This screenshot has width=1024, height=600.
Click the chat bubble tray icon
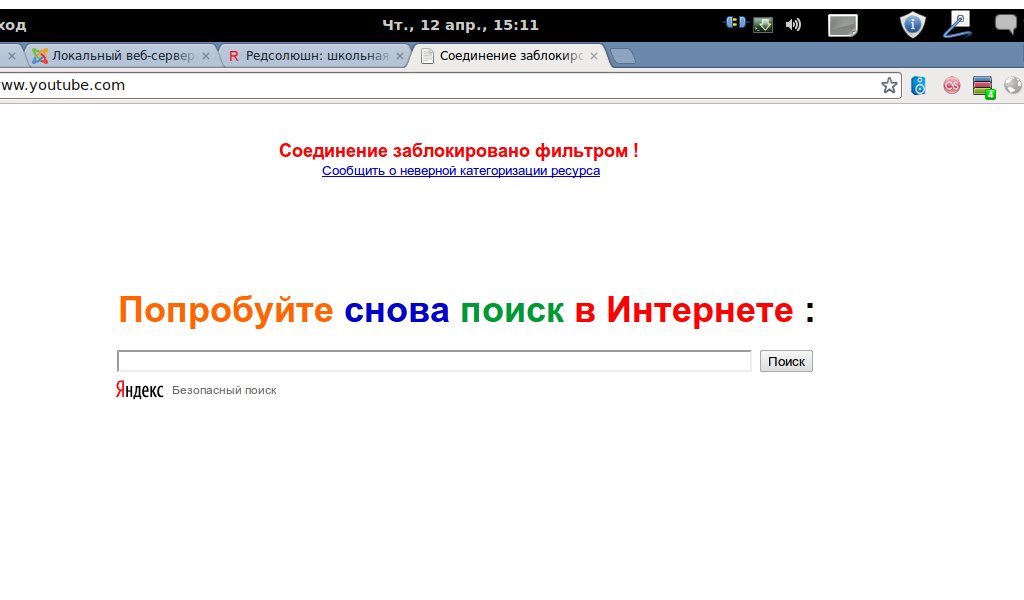1005,25
